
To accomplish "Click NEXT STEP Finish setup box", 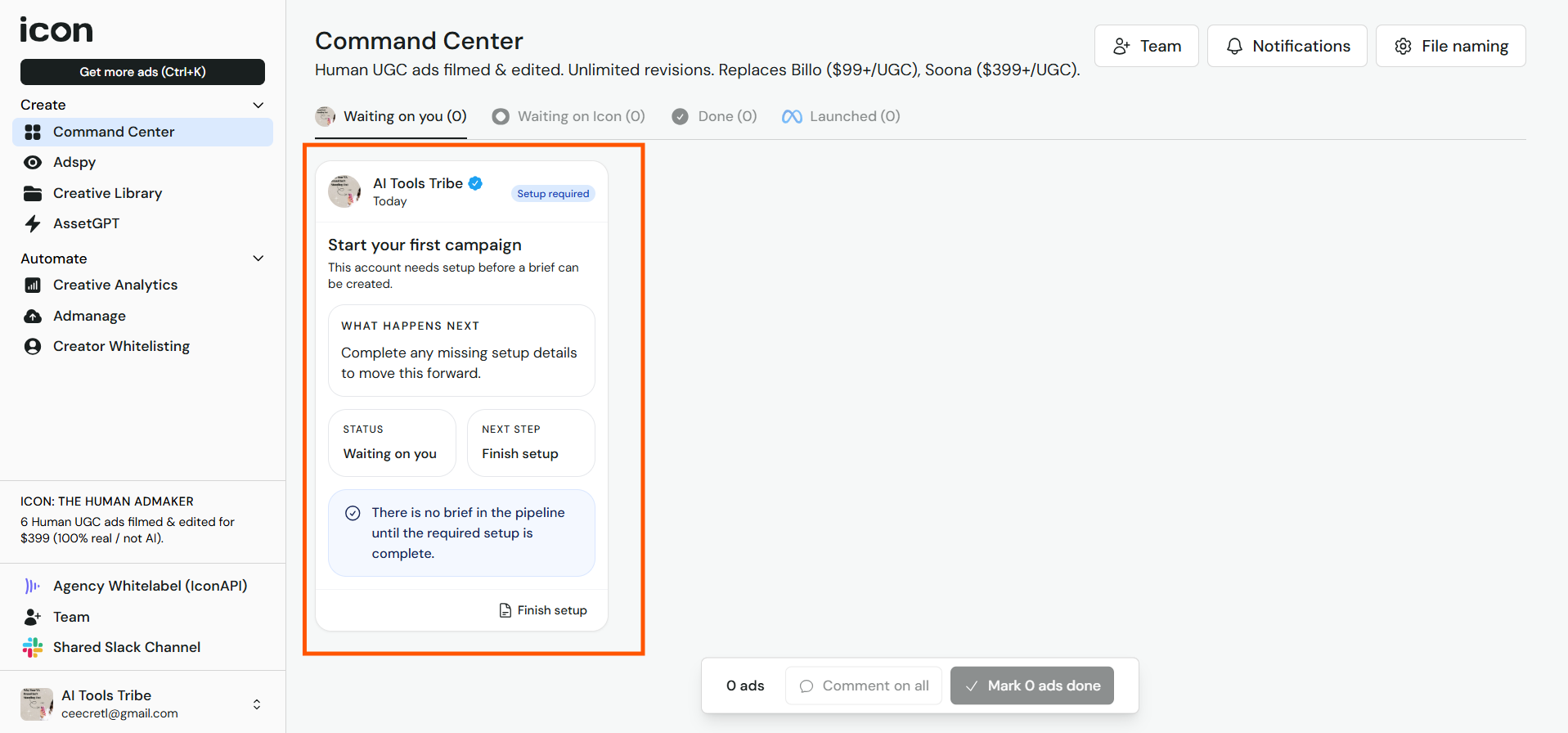I will (531, 443).
